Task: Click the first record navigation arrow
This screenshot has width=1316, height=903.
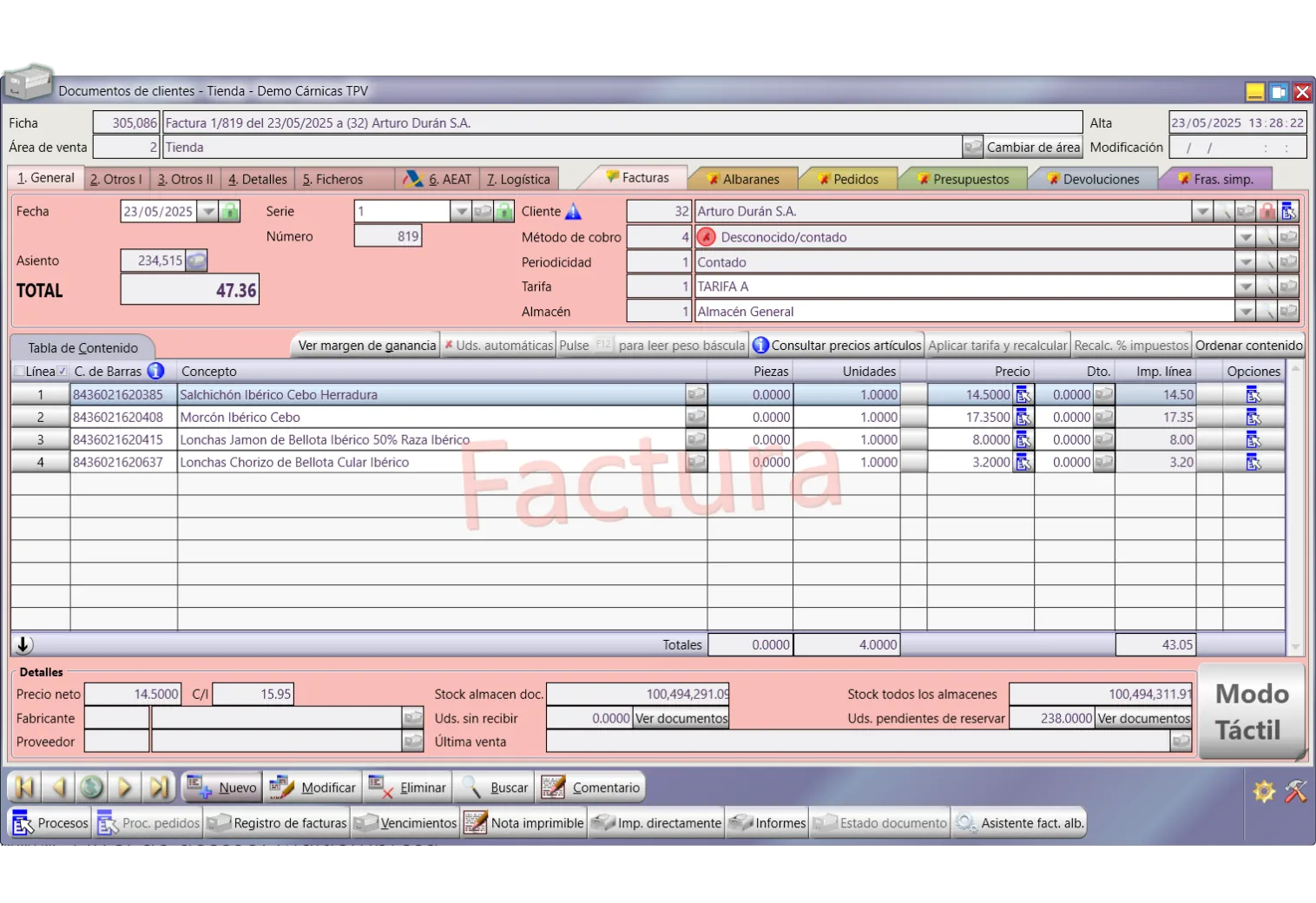Action: point(24,788)
